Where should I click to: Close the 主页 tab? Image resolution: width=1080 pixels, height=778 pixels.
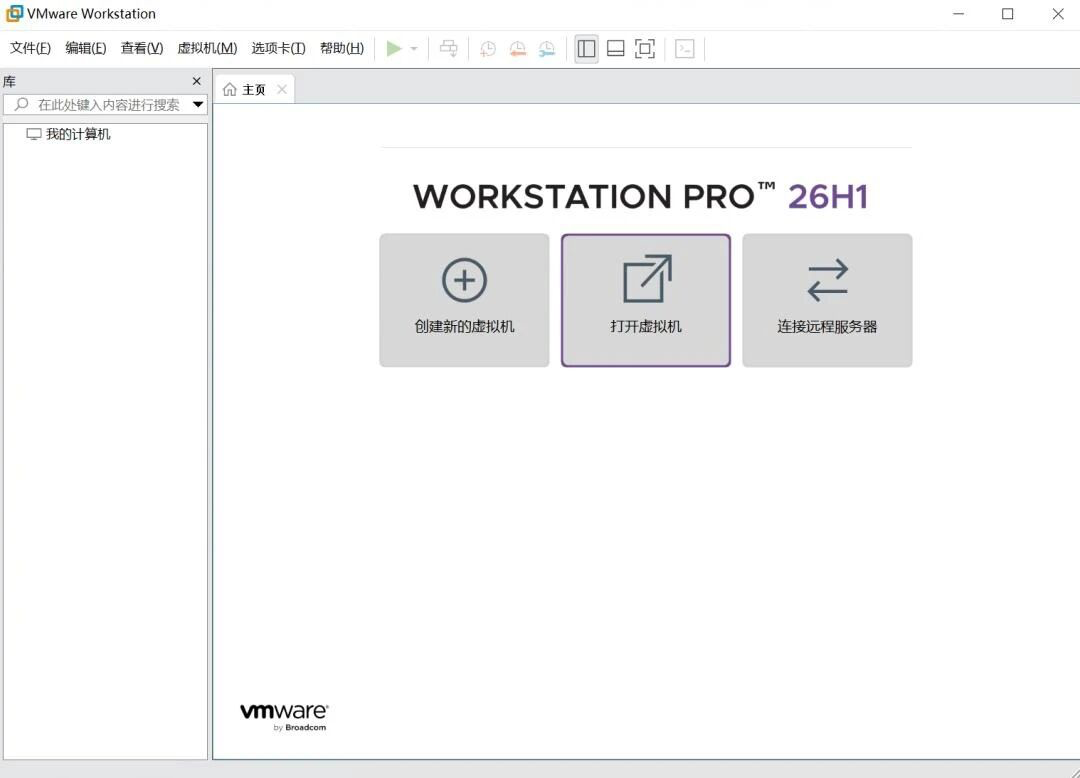[x=282, y=90]
